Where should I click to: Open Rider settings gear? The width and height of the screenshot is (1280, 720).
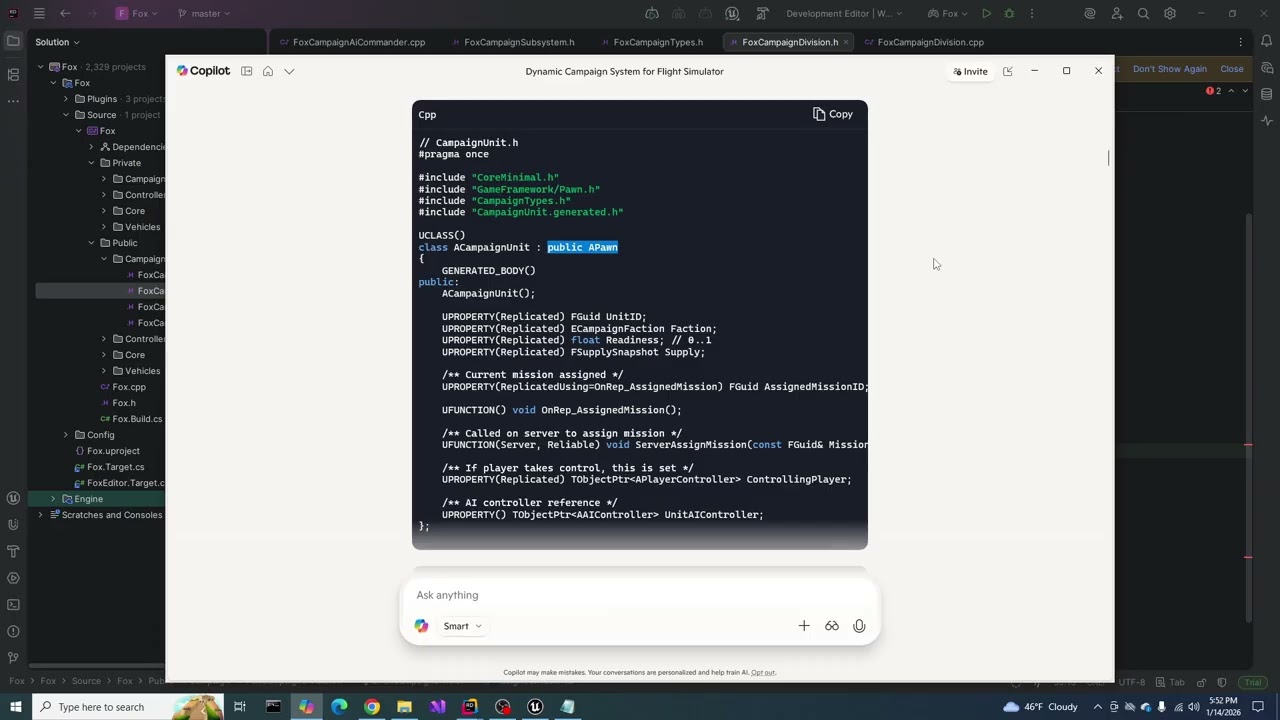tap(1170, 14)
